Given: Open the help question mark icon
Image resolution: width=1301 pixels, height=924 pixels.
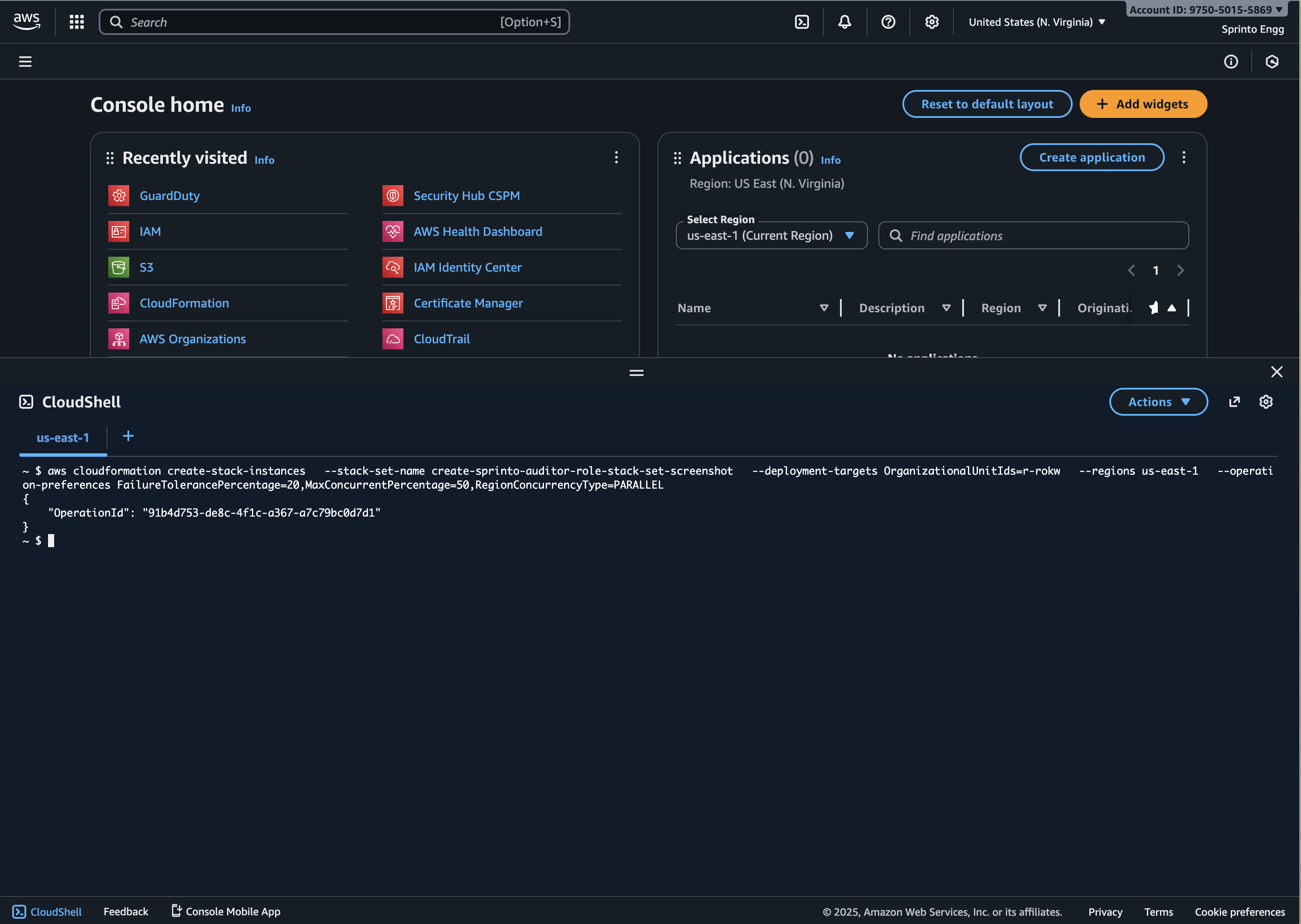Looking at the screenshot, I should 888,22.
